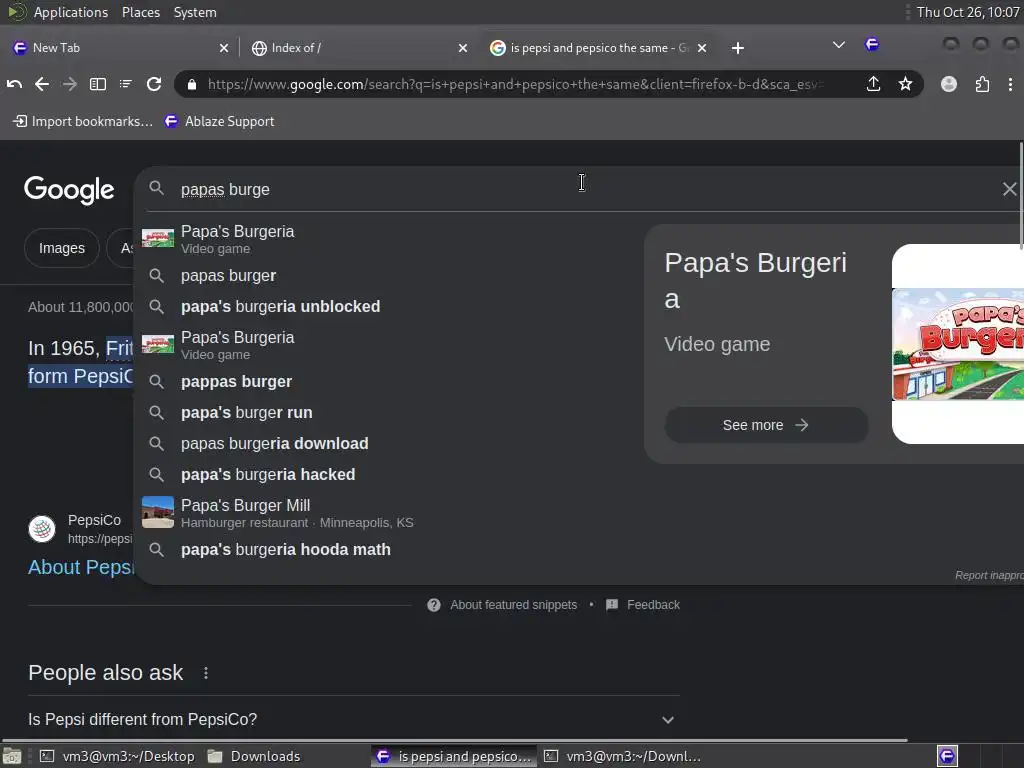Open the browser three-dot menu
Image resolution: width=1024 pixels, height=768 pixels.
(1010, 84)
